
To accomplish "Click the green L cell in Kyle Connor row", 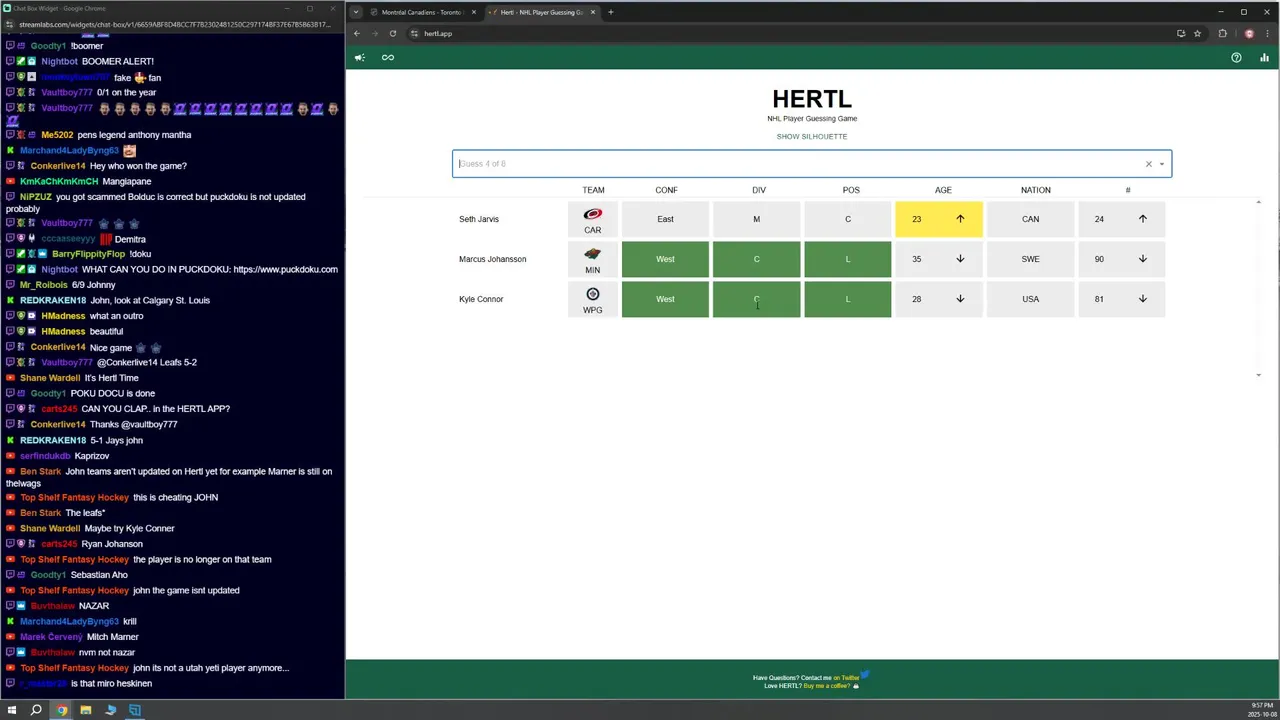I will (848, 299).
